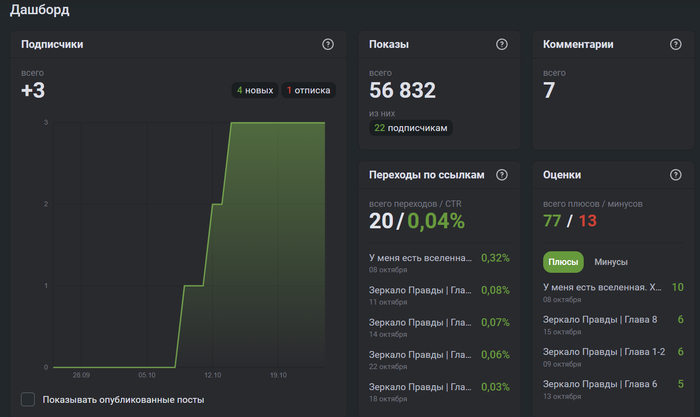The image size is (700, 417).
Task: Click help icon next to Переходы по ссылкам
Action: click(502, 175)
